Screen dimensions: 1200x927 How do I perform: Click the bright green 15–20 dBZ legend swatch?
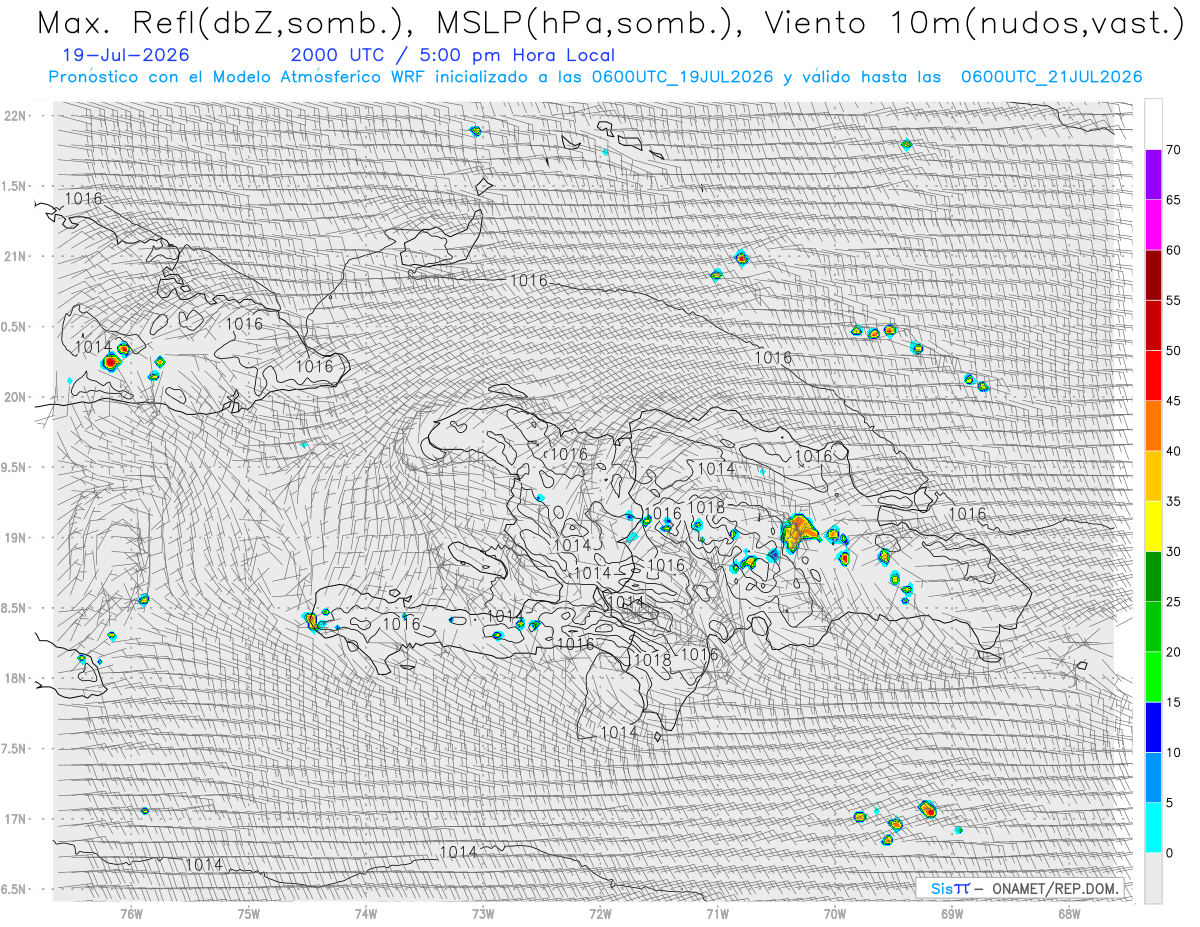click(1153, 677)
